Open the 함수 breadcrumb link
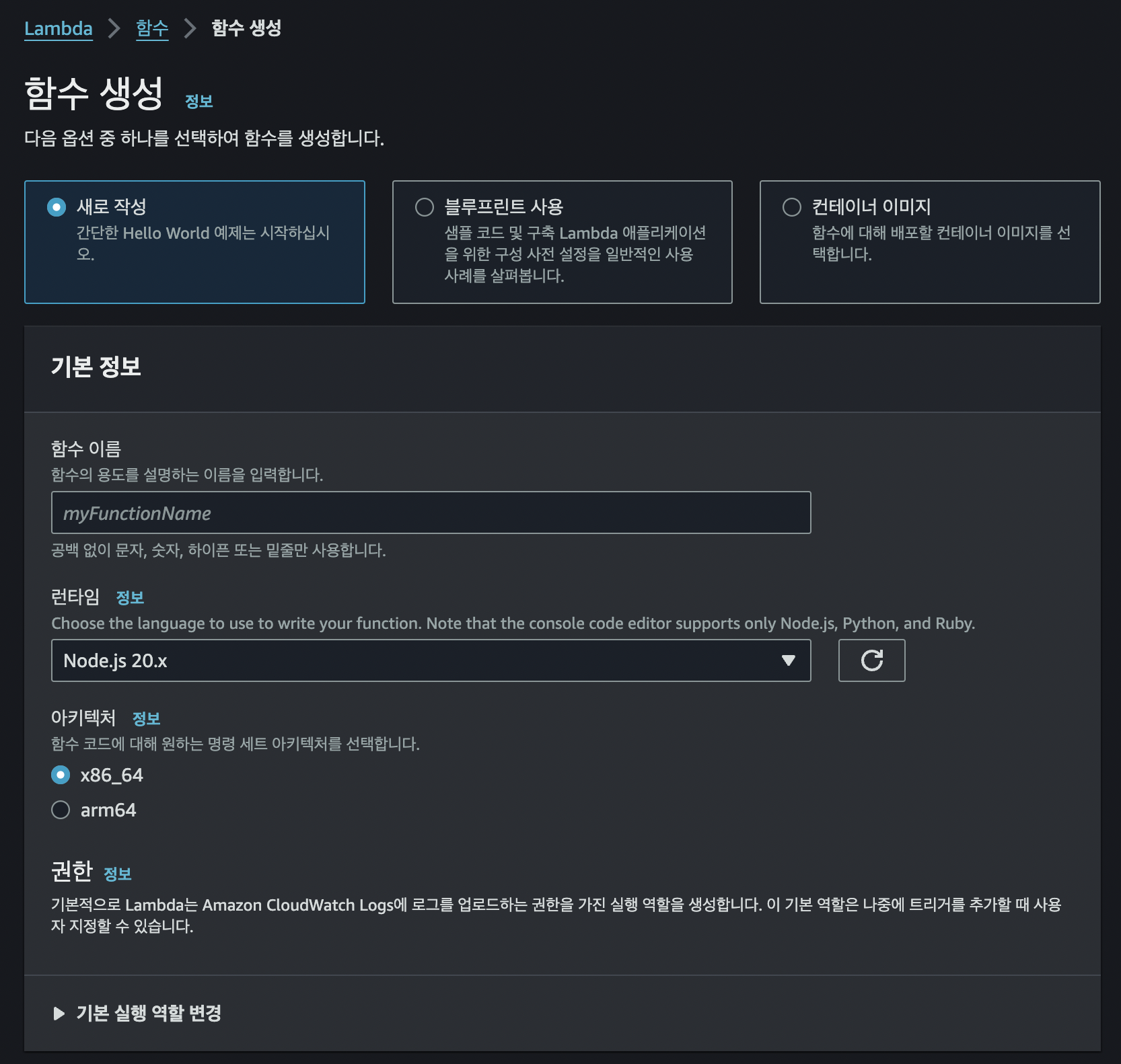 pos(152,28)
